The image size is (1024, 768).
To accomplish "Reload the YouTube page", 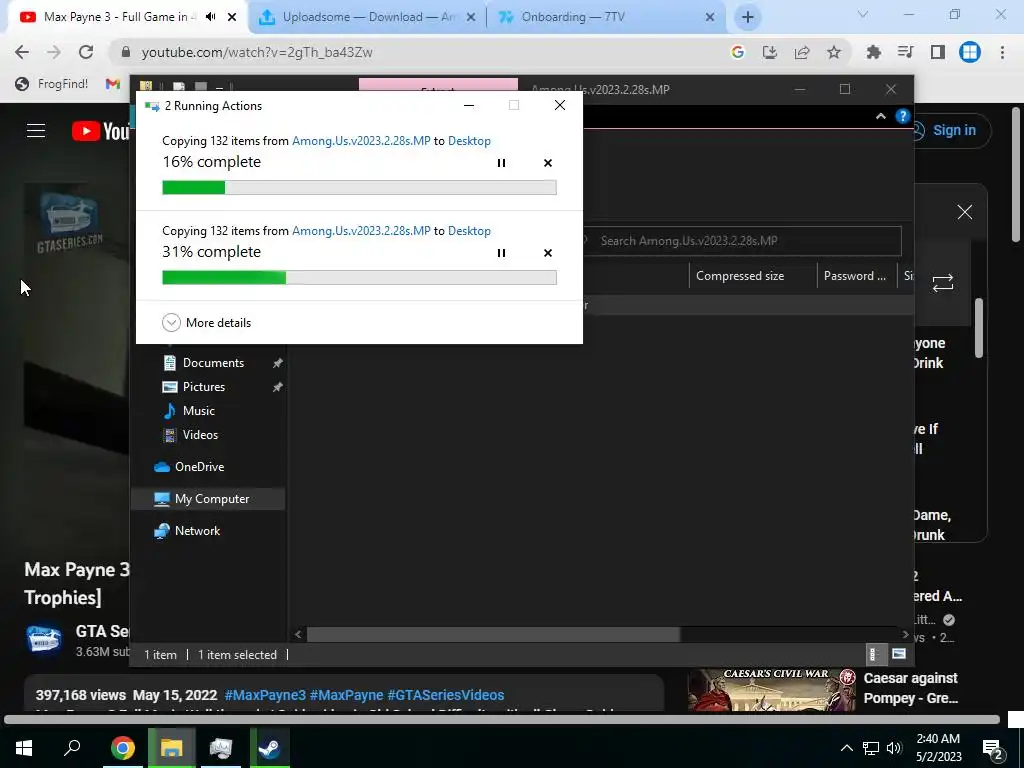I will pyautogui.click(x=86, y=52).
